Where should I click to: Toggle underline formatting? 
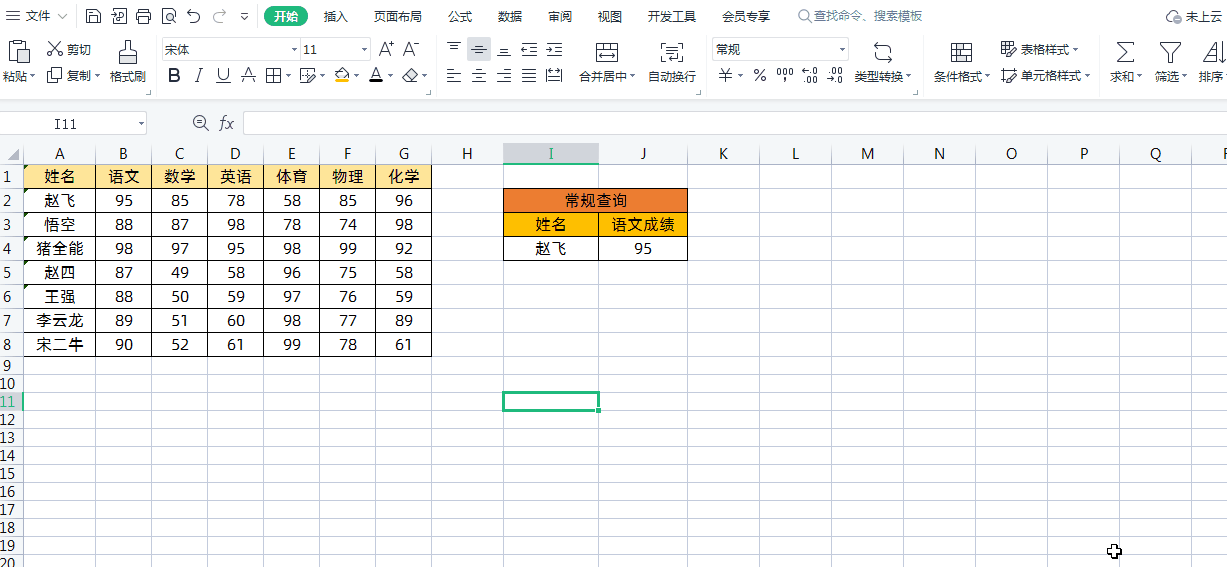tap(223, 75)
